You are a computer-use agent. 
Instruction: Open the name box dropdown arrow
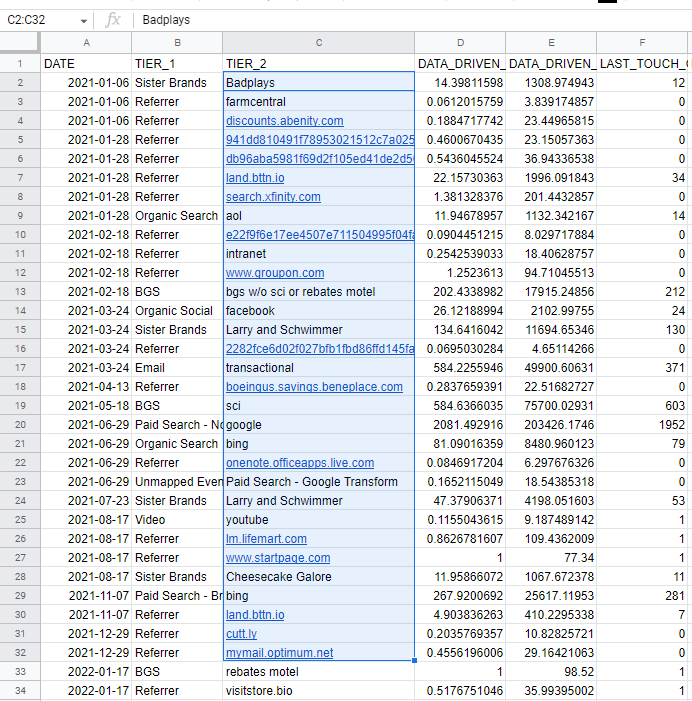(84, 21)
